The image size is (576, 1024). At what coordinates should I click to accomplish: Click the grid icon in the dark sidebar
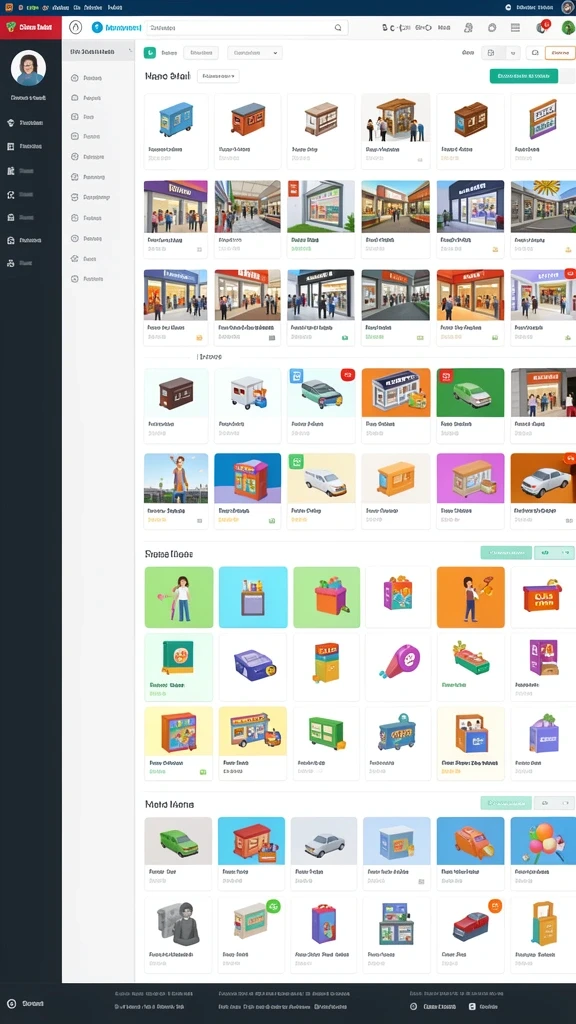coord(10,146)
